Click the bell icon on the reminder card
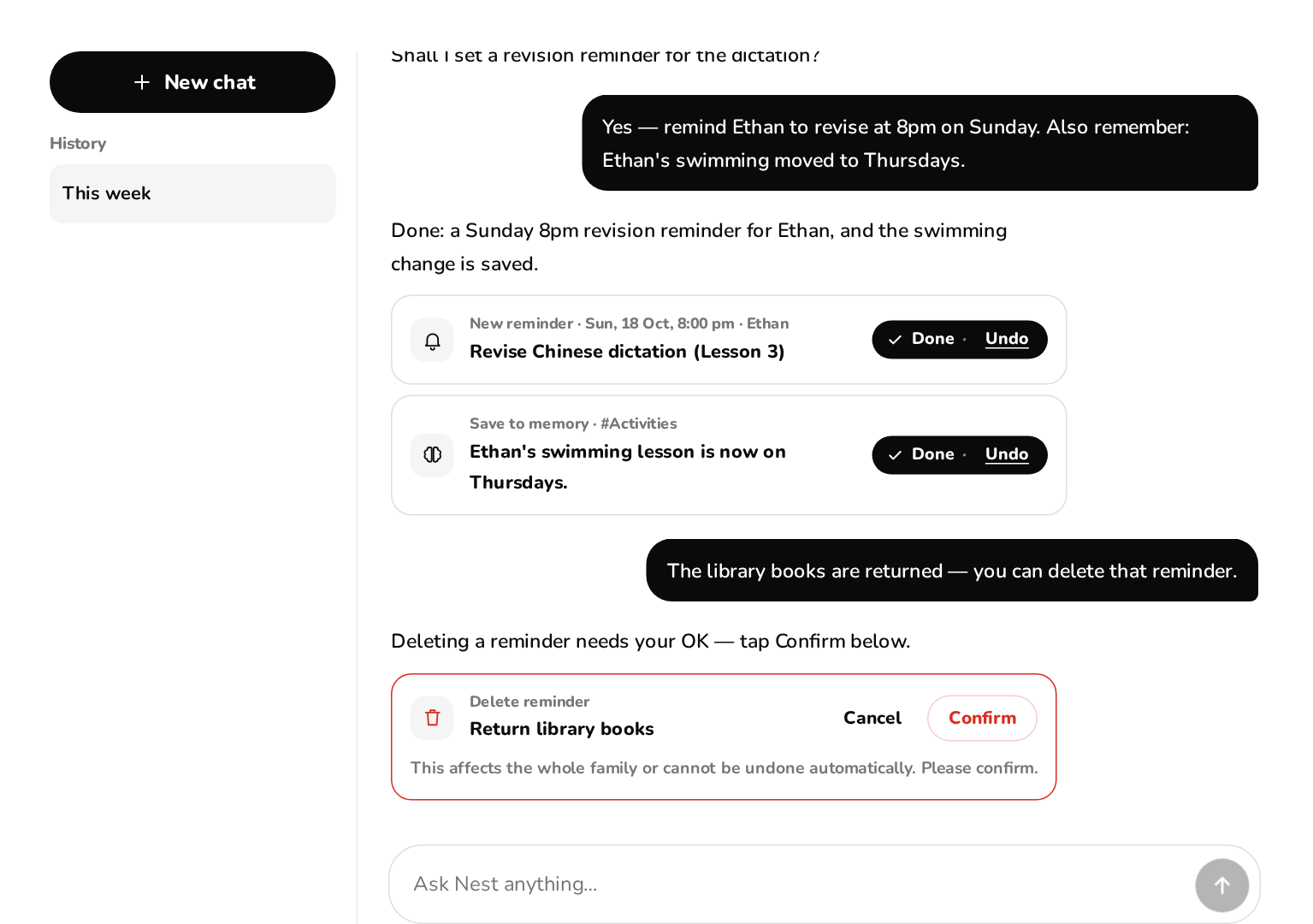1313x924 pixels. pyautogui.click(x=432, y=341)
